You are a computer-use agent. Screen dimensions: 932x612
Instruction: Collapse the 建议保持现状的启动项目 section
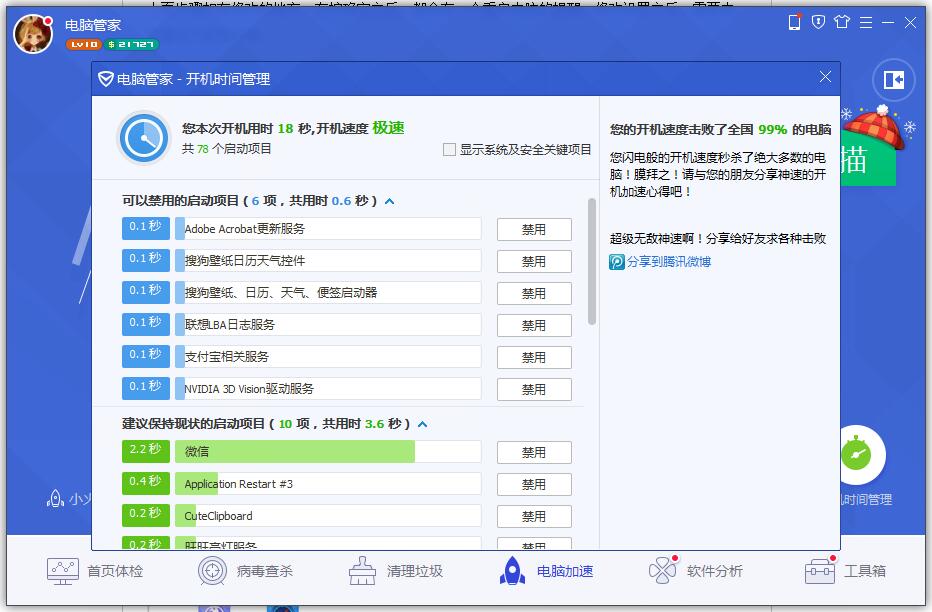point(423,424)
